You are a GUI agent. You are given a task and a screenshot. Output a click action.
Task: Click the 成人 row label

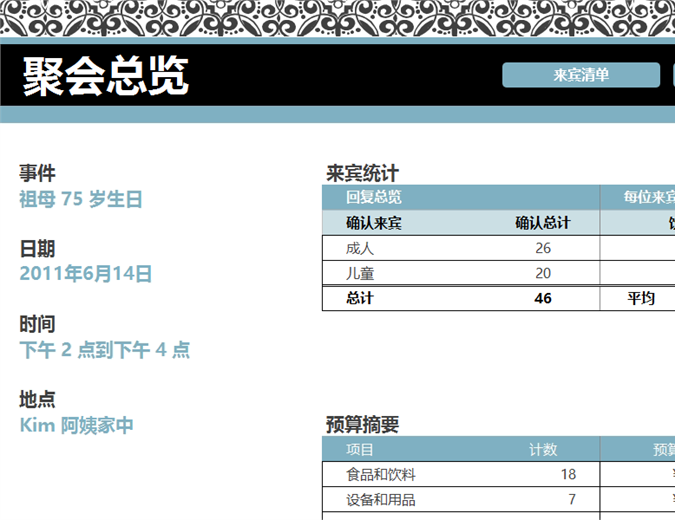360,248
